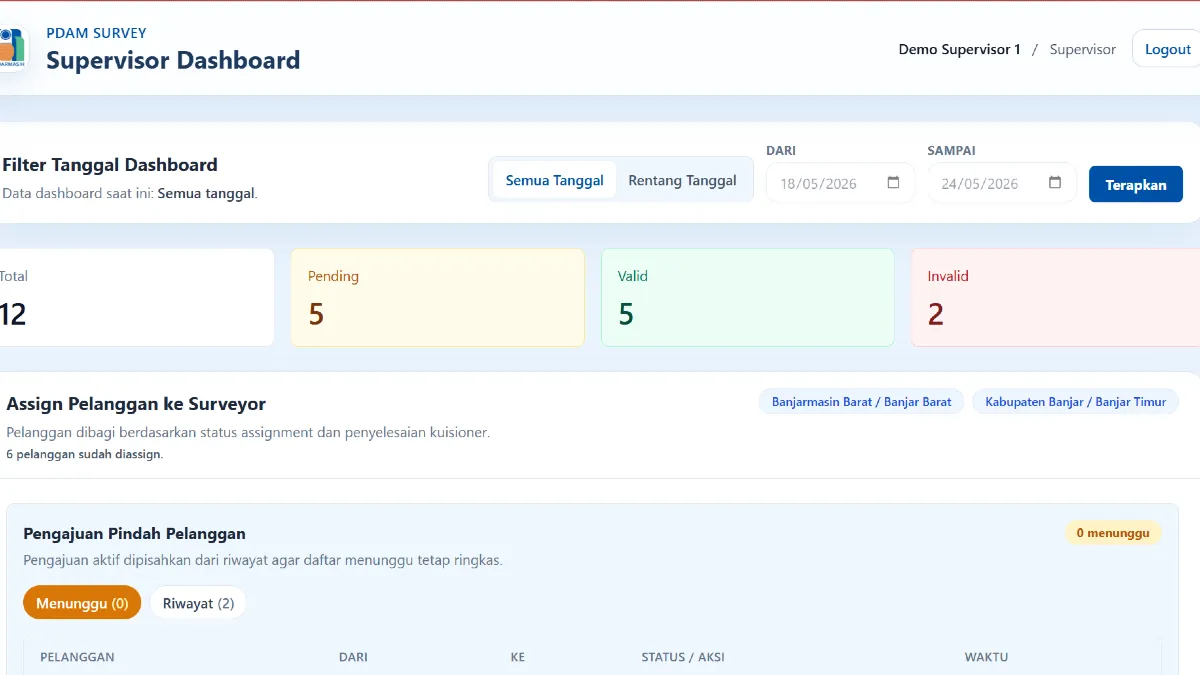This screenshot has width=1200, height=675.
Task: Click the KE column header
Action: (517, 657)
